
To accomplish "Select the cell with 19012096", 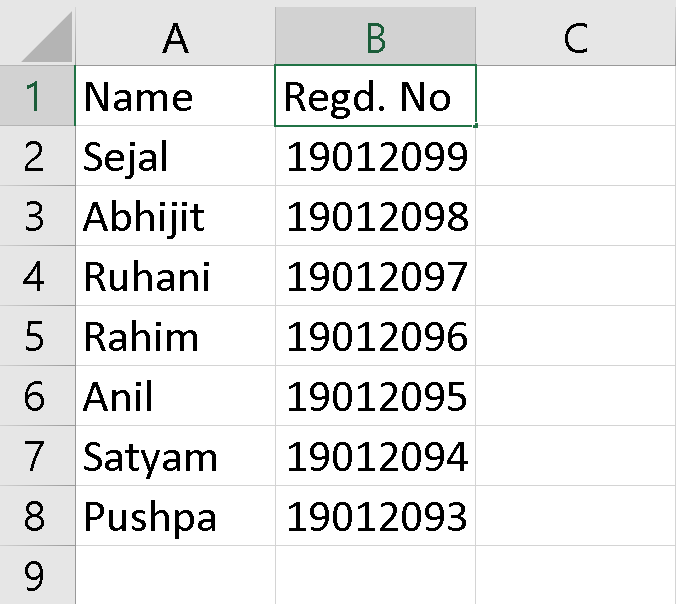I will (x=376, y=336).
